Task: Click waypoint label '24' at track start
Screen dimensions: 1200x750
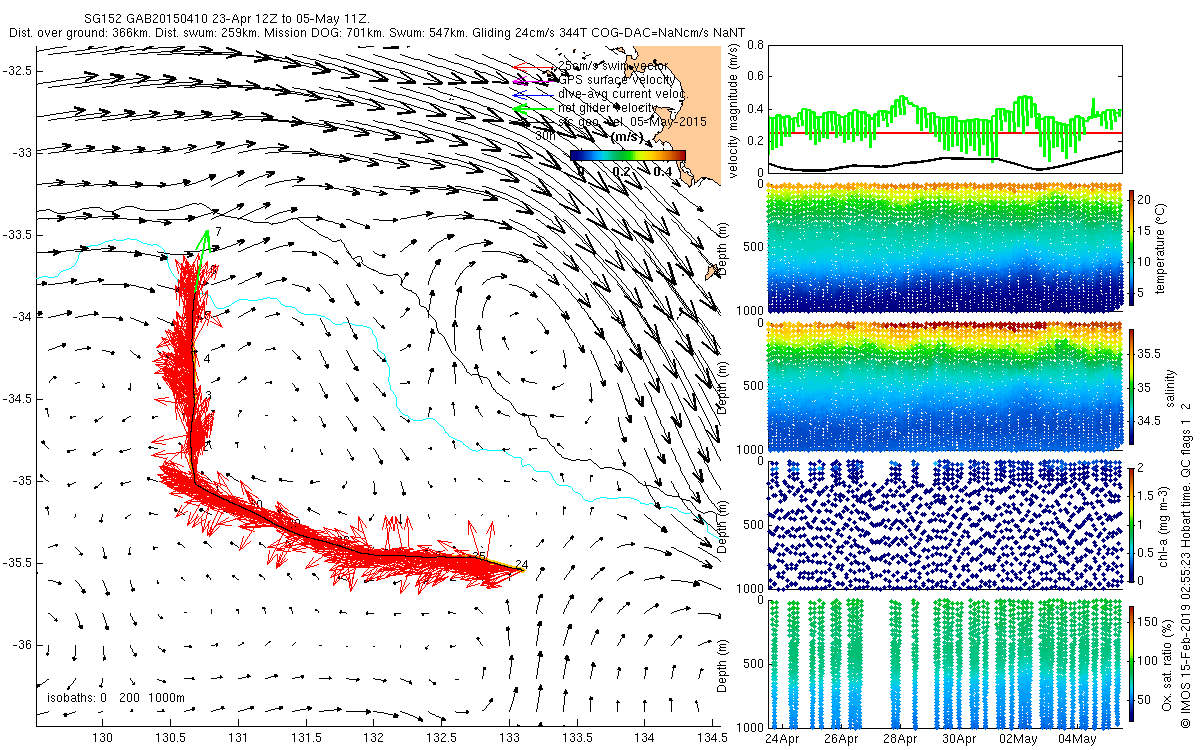Action: (521, 563)
